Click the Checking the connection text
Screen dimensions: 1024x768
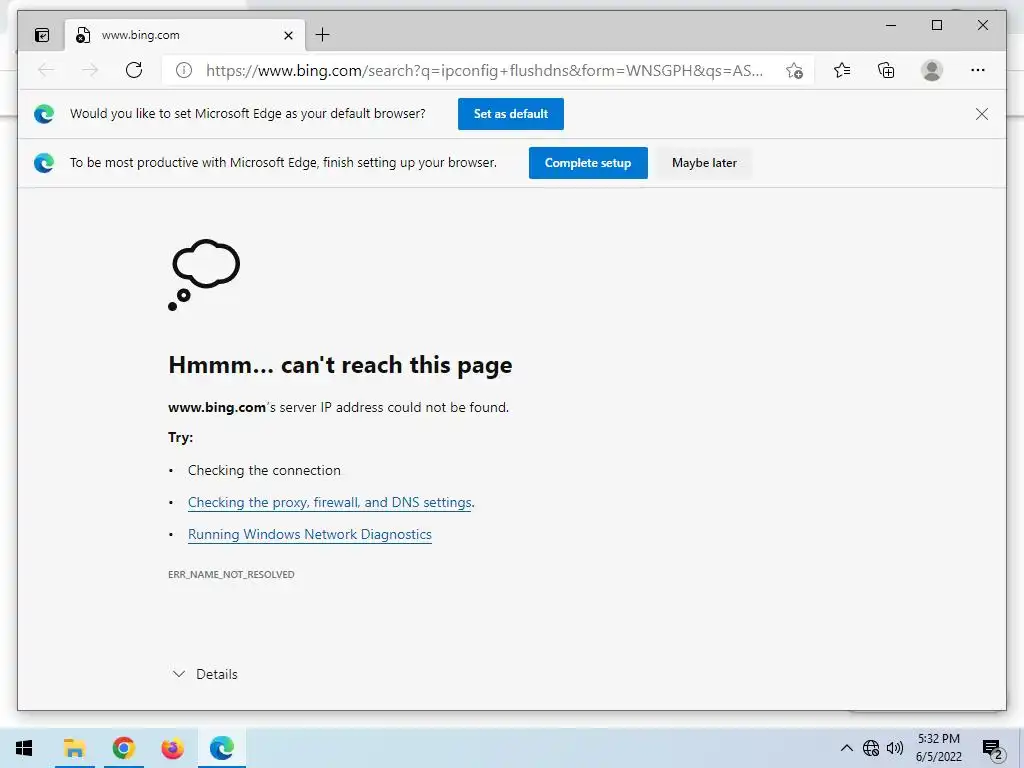click(264, 470)
